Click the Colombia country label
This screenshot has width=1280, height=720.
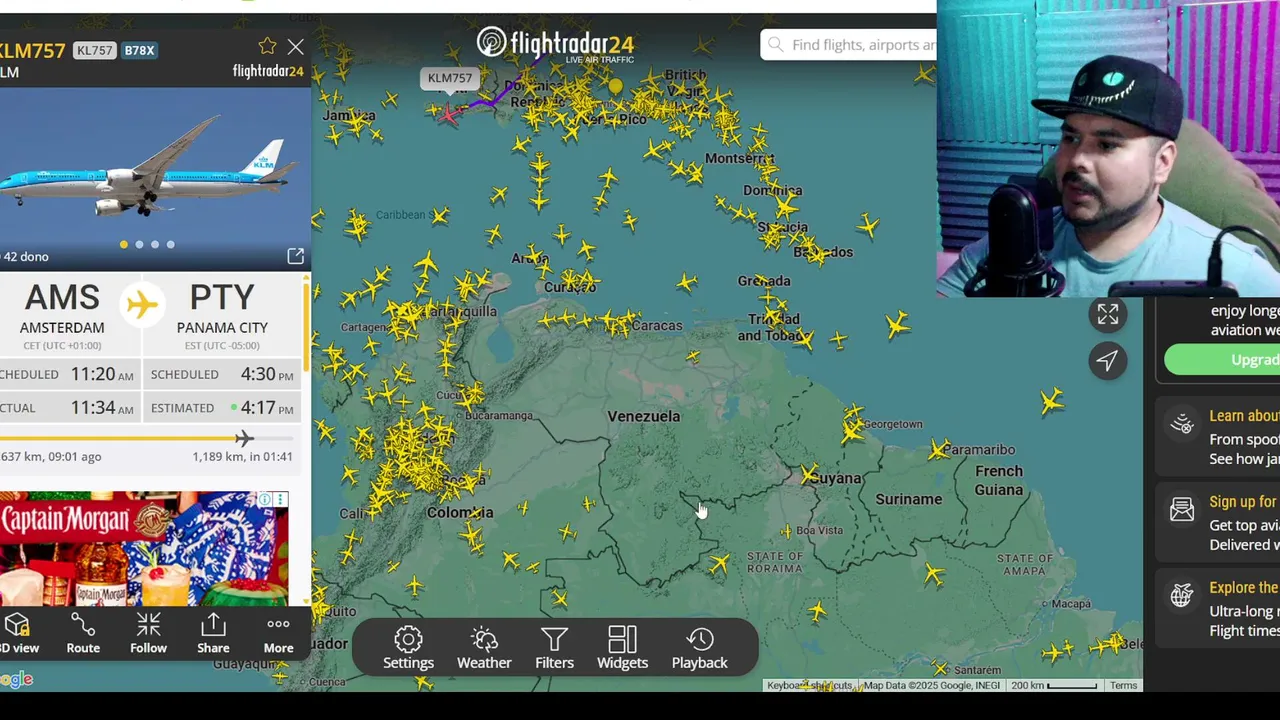click(x=460, y=513)
